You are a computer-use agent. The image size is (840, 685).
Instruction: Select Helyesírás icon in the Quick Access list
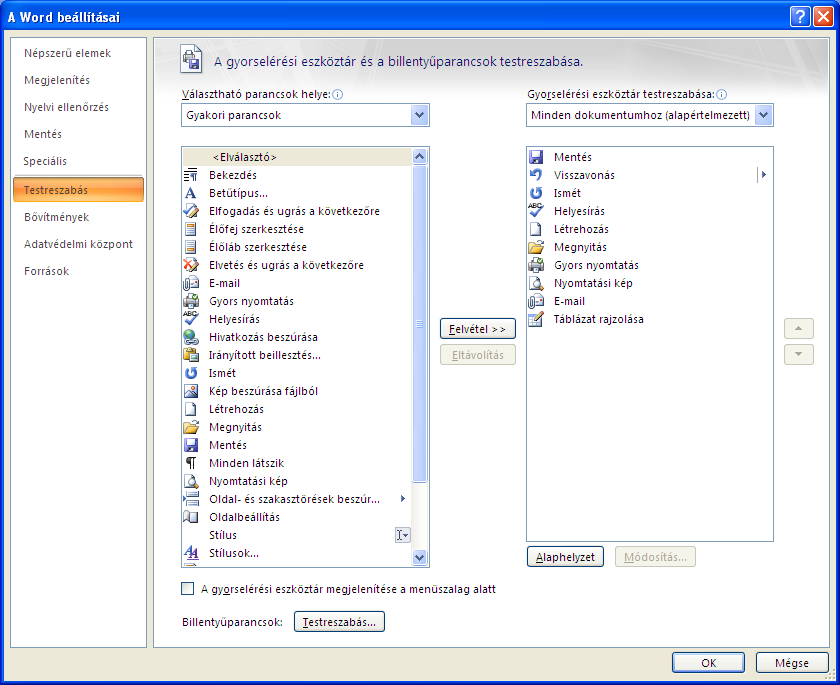pos(536,211)
